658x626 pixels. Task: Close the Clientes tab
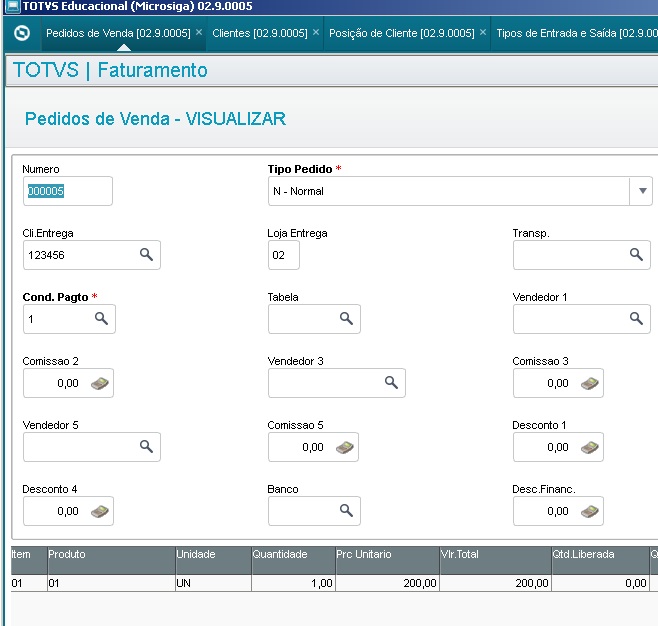pyautogui.click(x=316, y=32)
